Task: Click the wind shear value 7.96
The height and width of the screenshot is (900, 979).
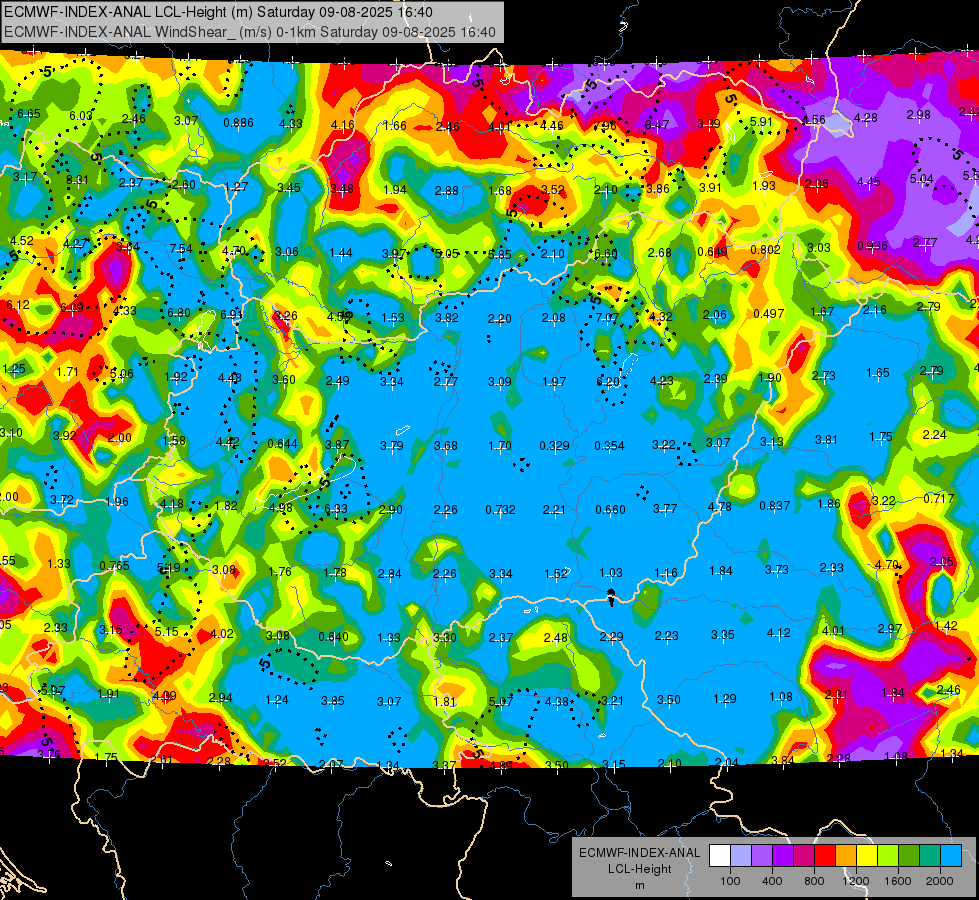Action: click(605, 126)
